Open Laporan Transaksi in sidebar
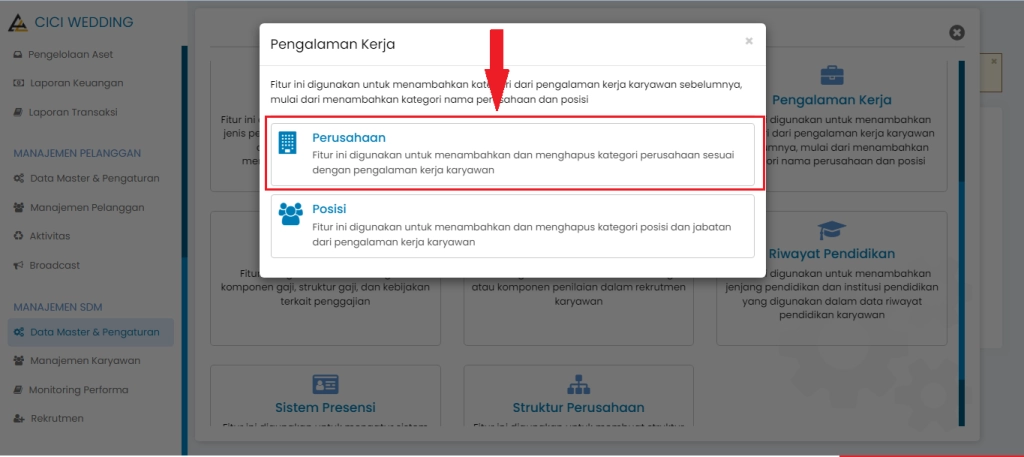This screenshot has width=1024, height=457. (x=73, y=112)
